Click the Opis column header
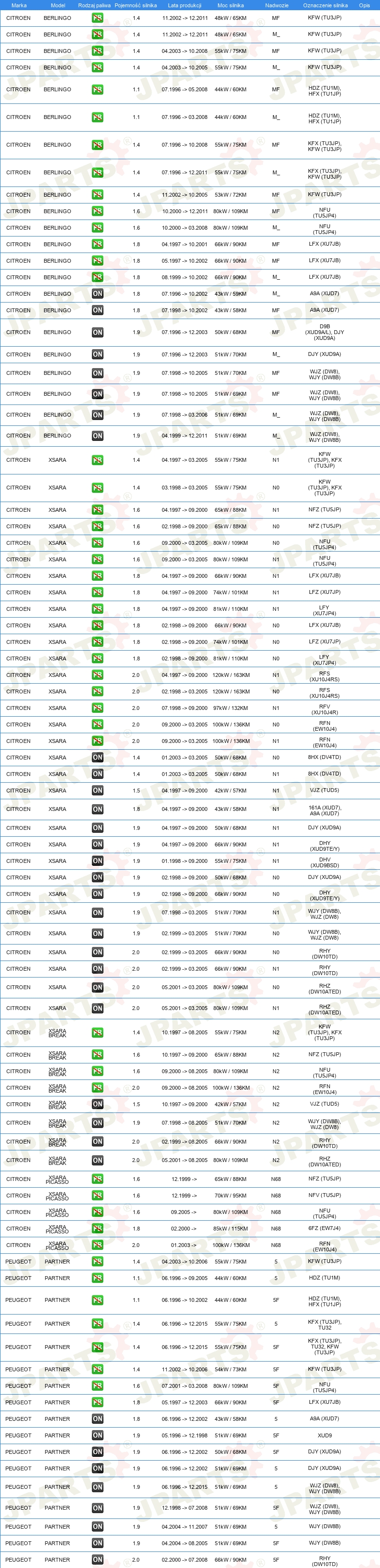Viewport: 380px width, 1568px height. point(364,5)
